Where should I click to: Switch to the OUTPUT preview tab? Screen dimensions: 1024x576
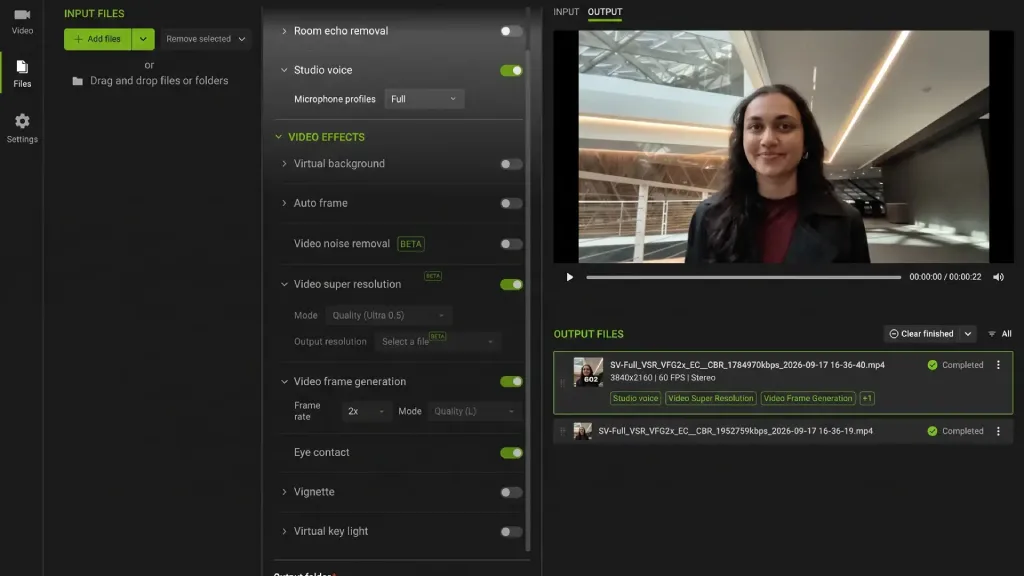pos(605,12)
